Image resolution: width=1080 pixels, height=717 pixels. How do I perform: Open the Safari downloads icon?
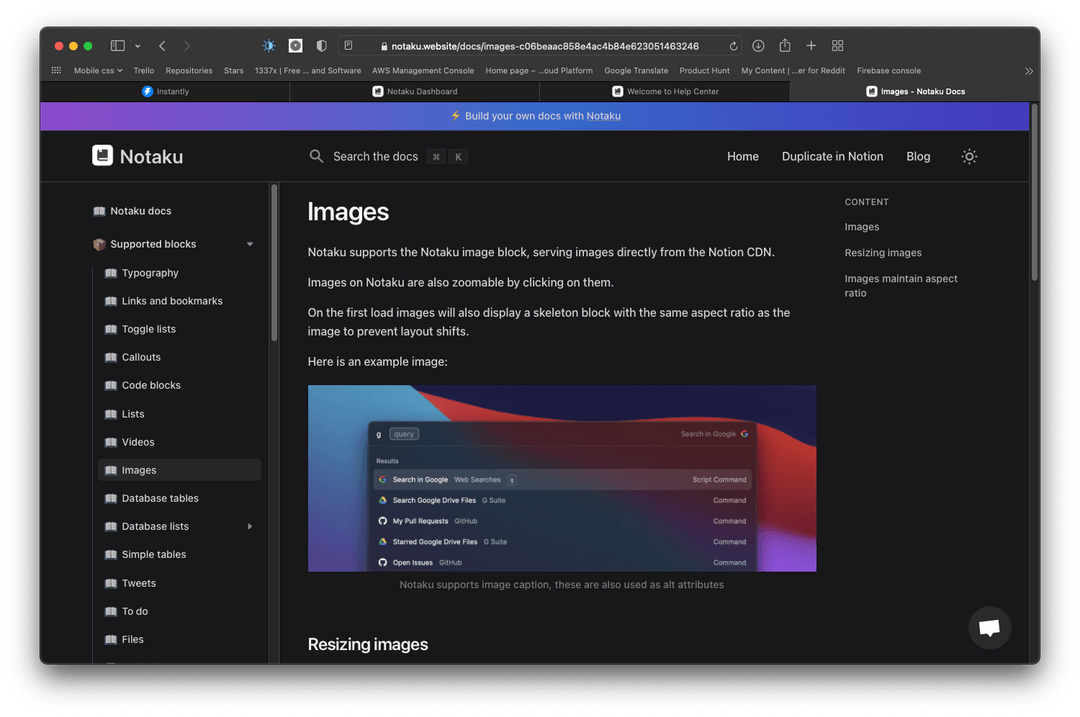(758, 46)
